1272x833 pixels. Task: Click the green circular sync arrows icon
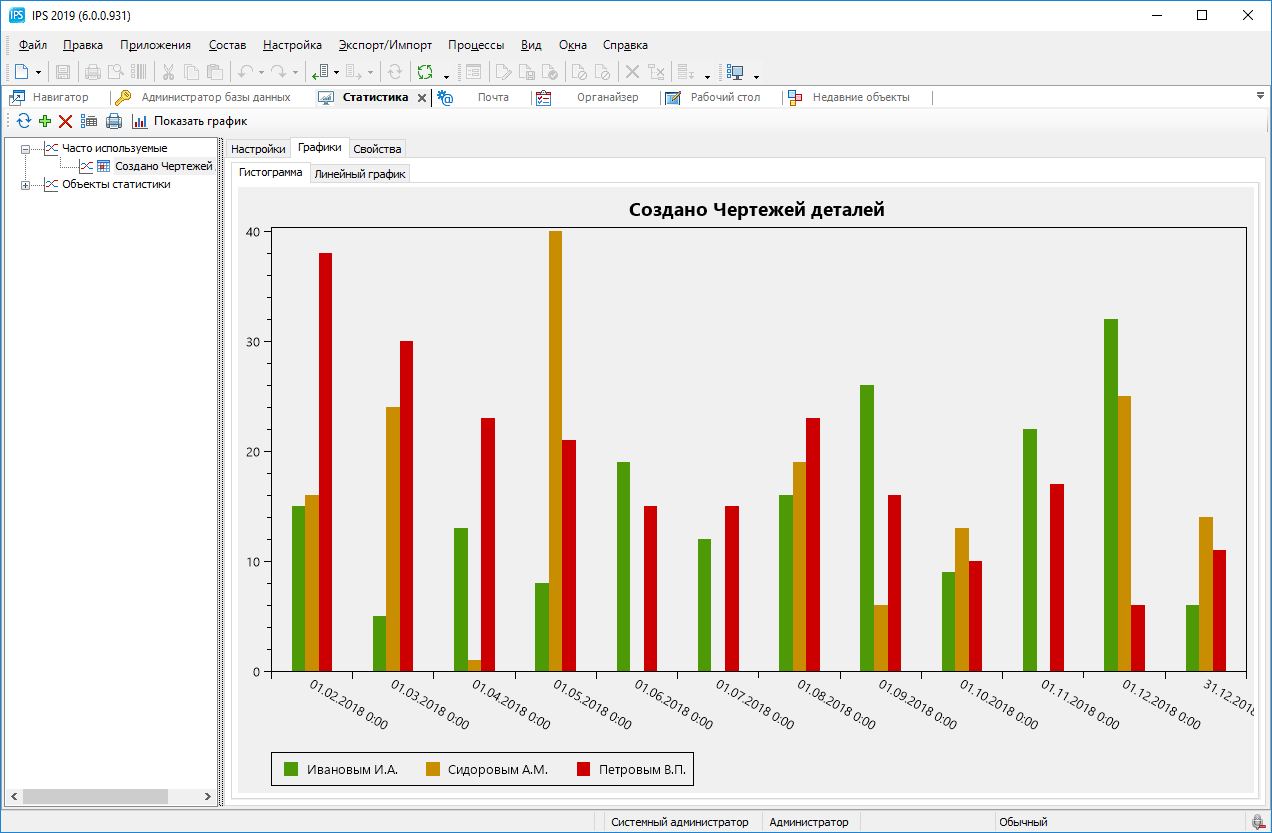[x=425, y=72]
